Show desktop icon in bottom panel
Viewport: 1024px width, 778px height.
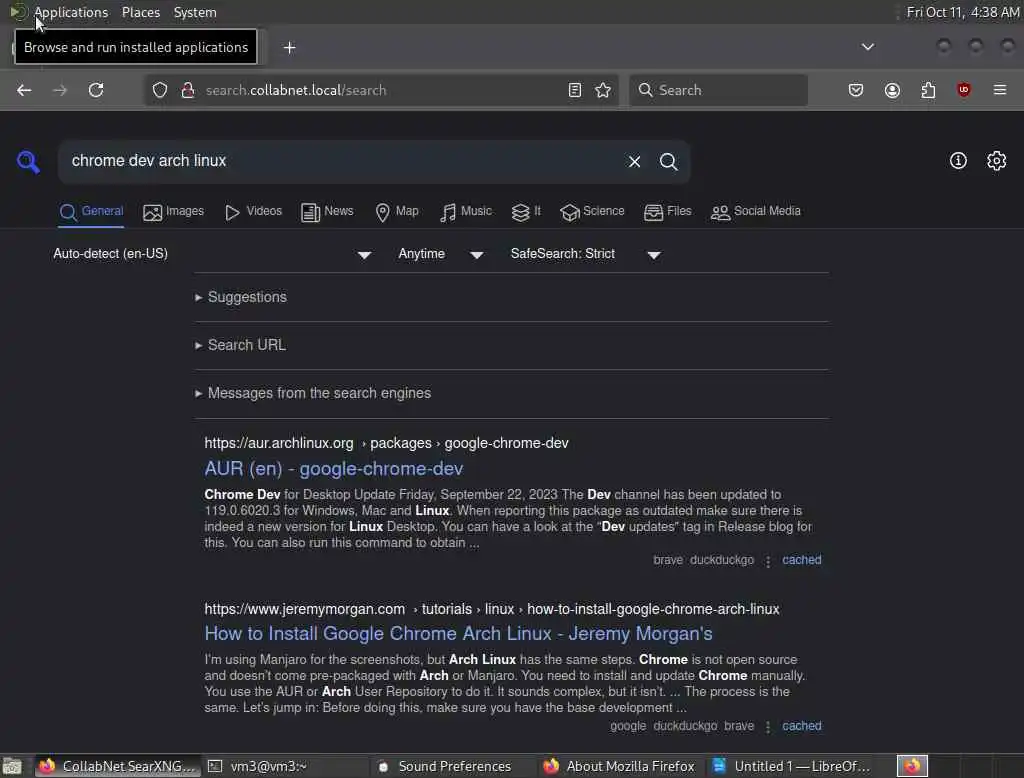[12, 766]
